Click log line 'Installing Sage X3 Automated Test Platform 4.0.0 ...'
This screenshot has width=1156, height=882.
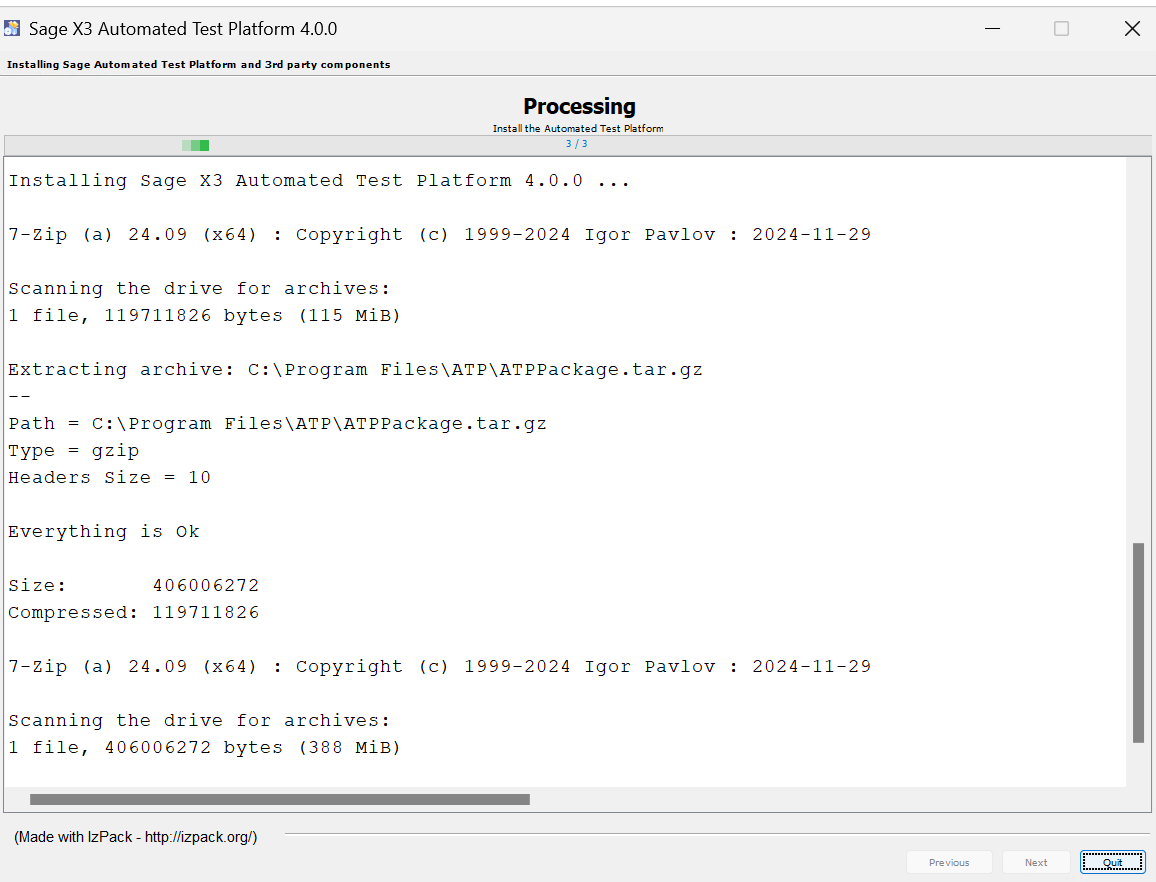pyautogui.click(x=319, y=181)
